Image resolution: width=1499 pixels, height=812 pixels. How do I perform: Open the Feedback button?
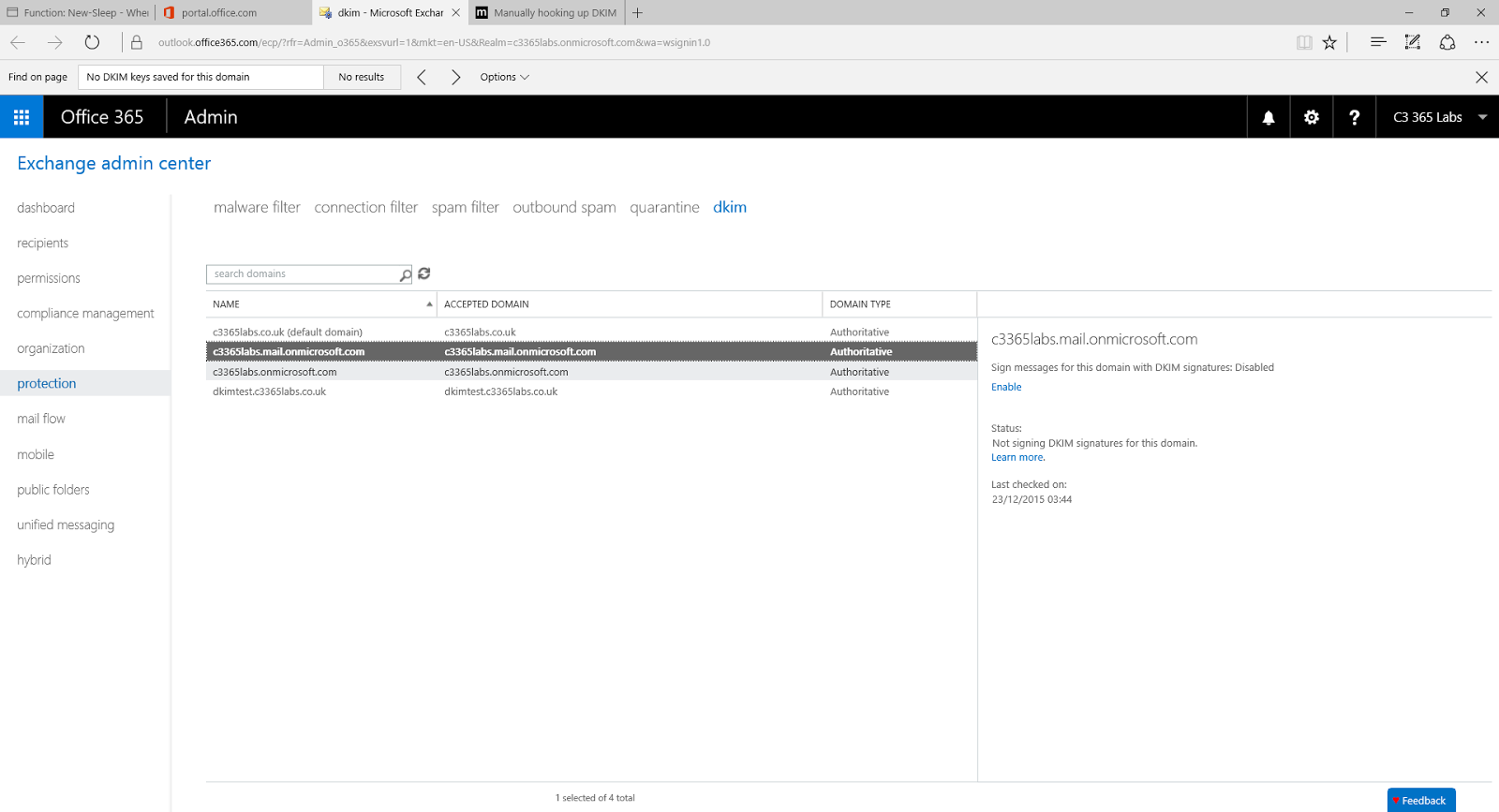point(1421,800)
